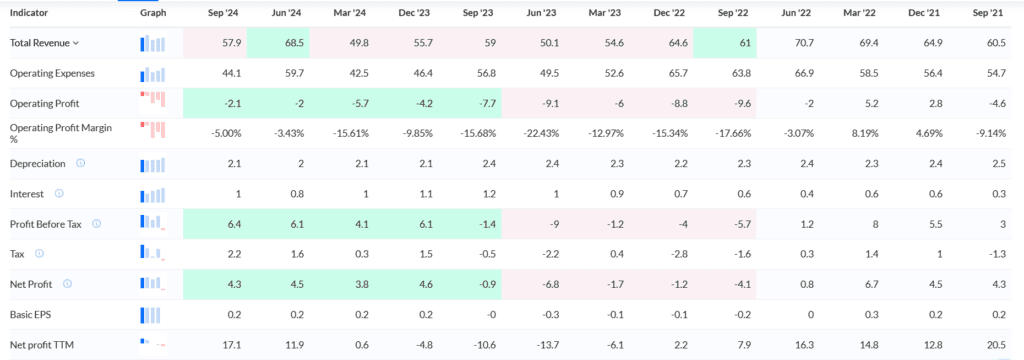Click the info icon beside Interest
Image resolution: width=1024 pixels, height=360 pixels.
59,193
